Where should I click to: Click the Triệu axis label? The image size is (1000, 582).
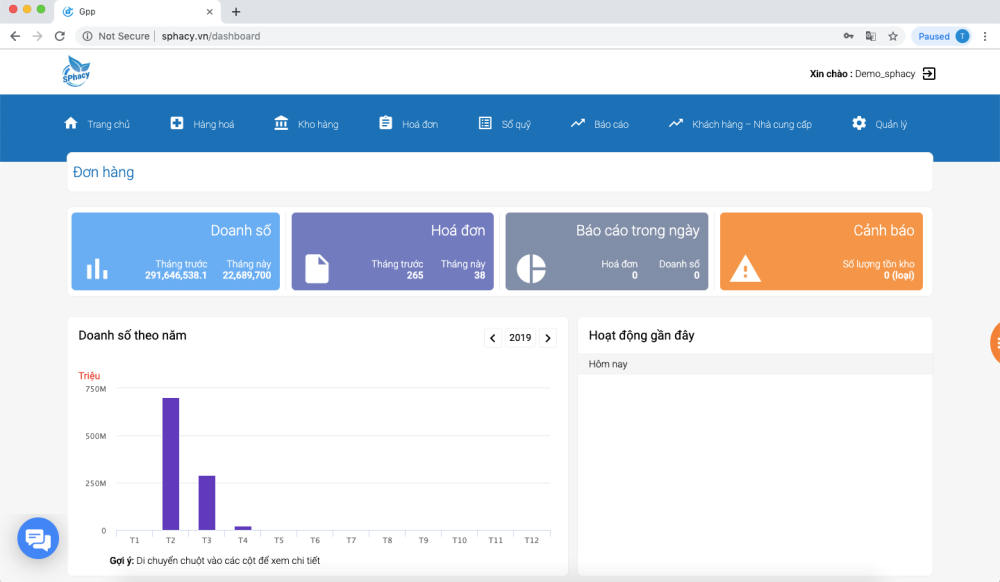tap(89, 375)
